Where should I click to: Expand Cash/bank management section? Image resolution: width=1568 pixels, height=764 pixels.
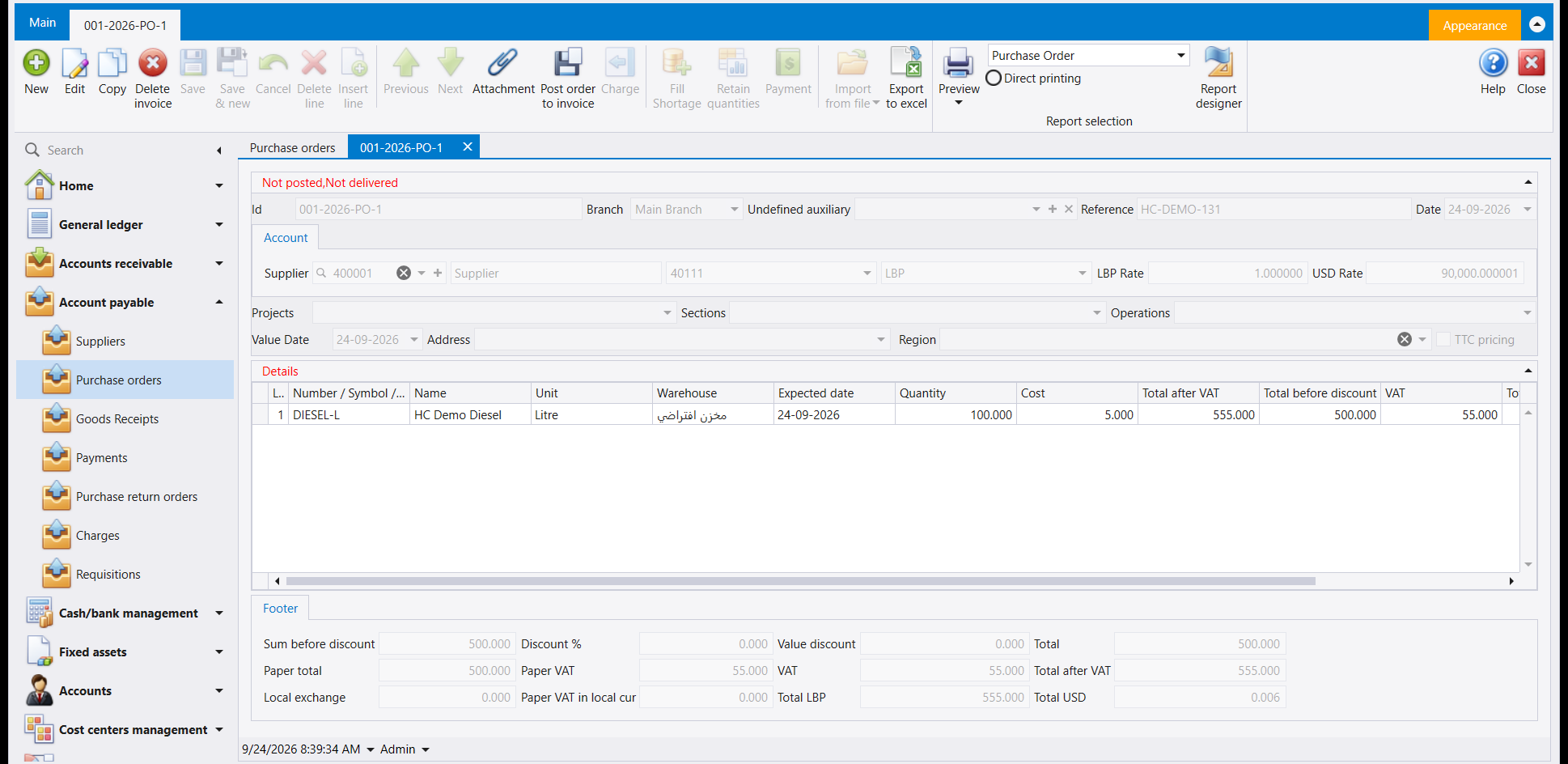click(x=219, y=613)
